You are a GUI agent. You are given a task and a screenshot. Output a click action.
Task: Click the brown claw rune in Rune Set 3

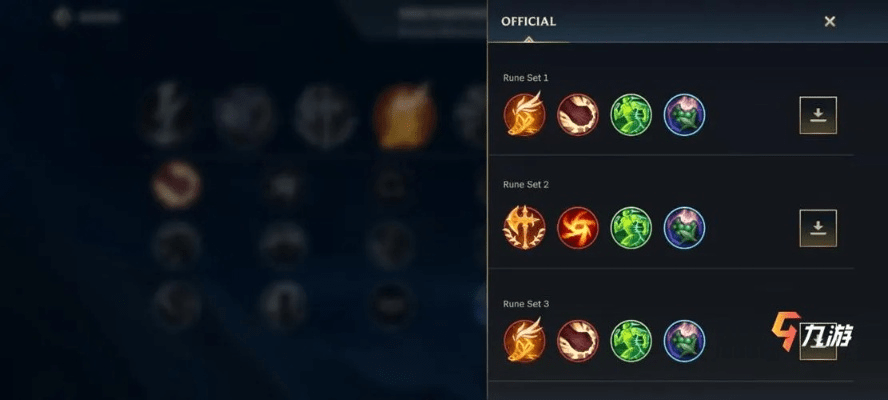pyautogui.click(x=577, y=341)
